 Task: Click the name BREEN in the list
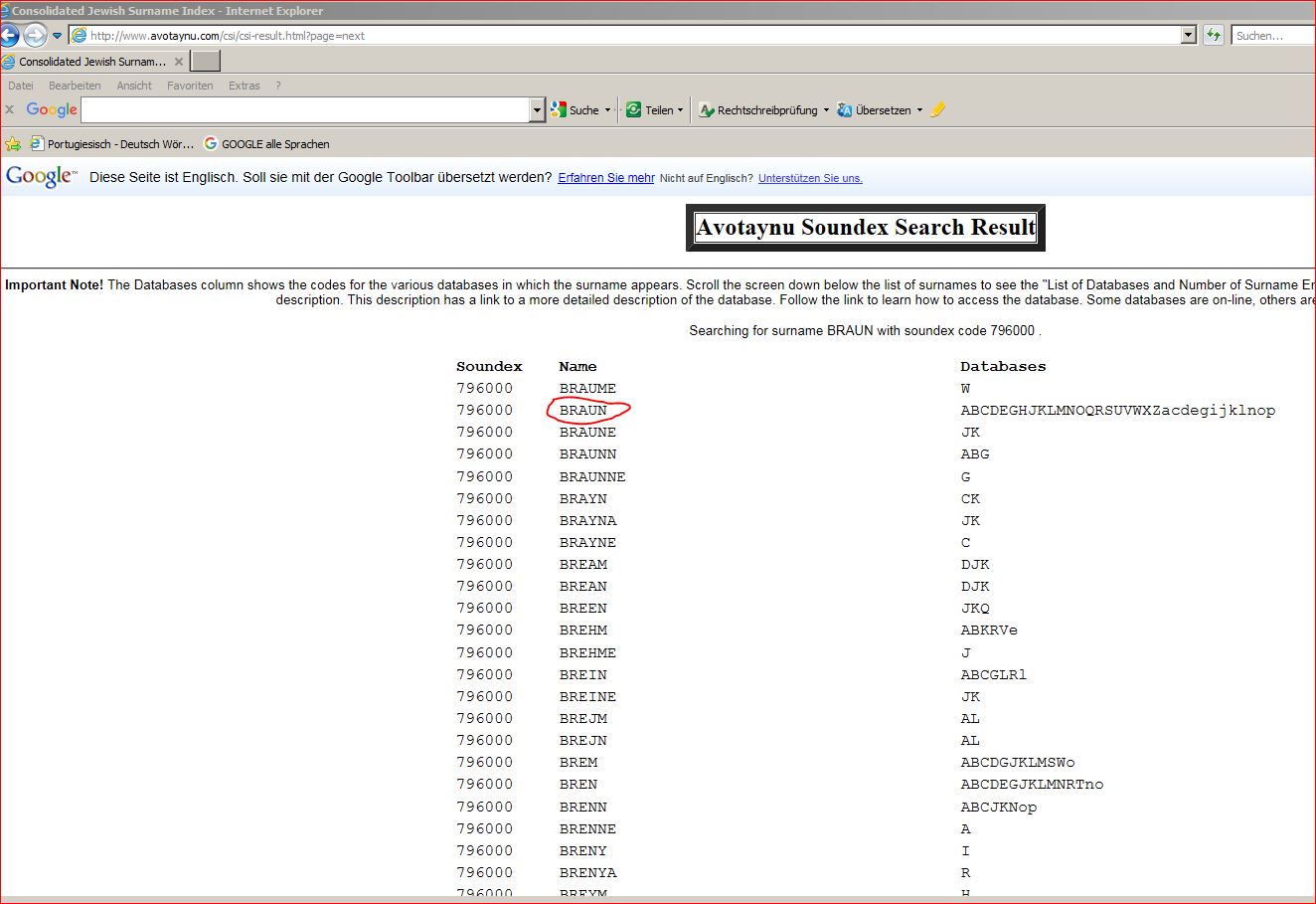[583, 608]
